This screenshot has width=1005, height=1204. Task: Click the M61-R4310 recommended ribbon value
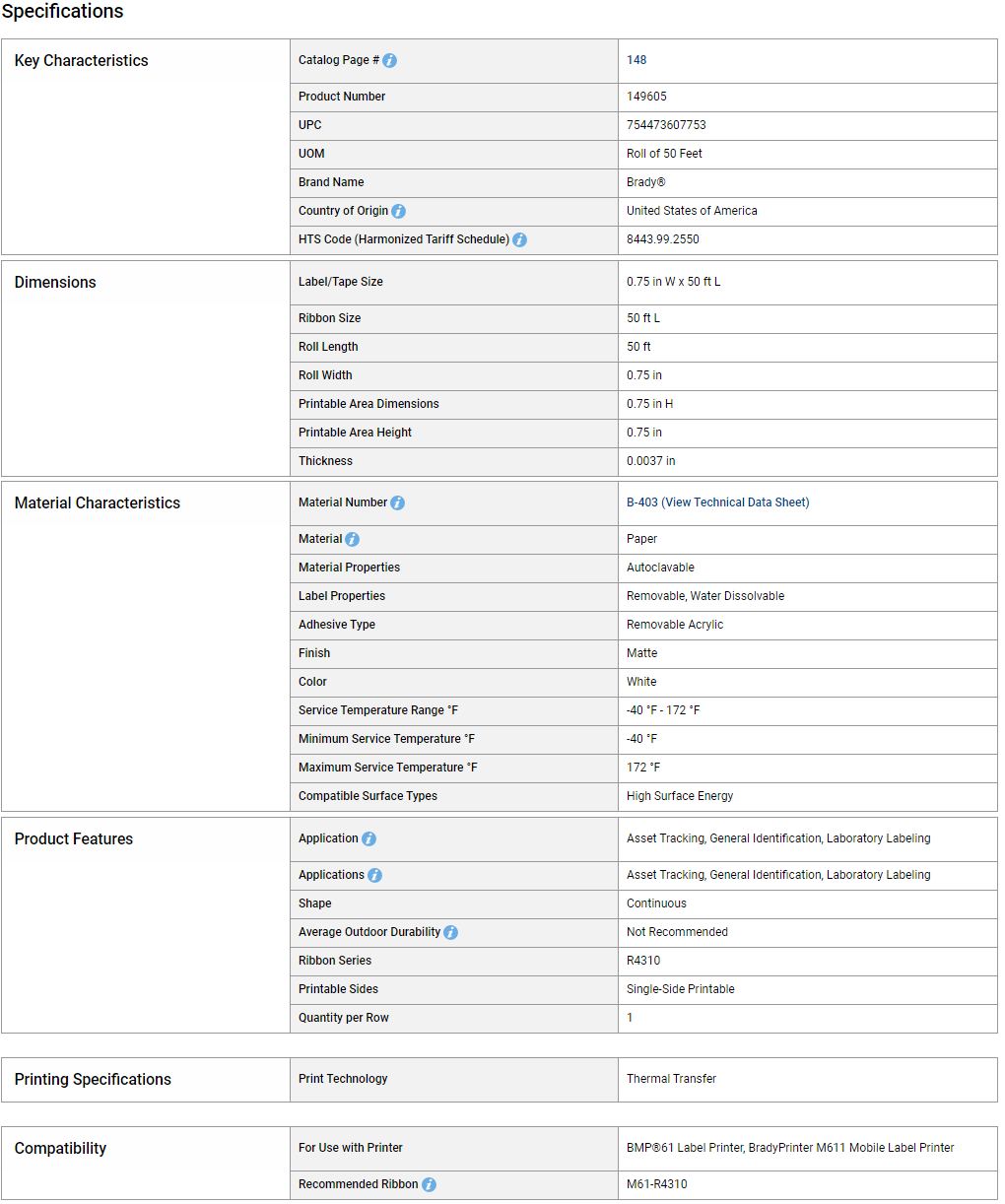point(657,1184)
